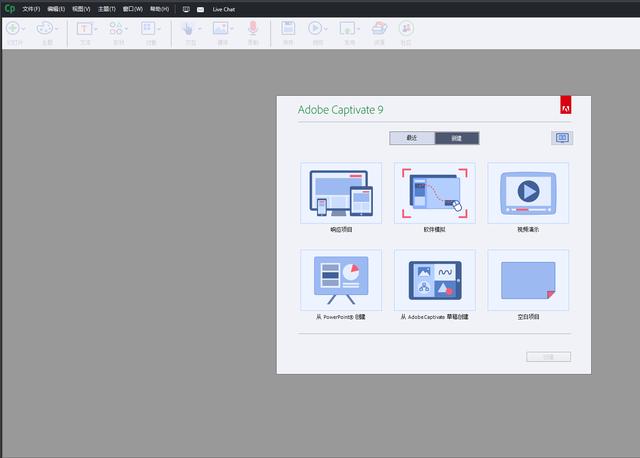Expand the Interactions dropdown arrow
Viewport: 640px width, 458px height.
[200, 29]
